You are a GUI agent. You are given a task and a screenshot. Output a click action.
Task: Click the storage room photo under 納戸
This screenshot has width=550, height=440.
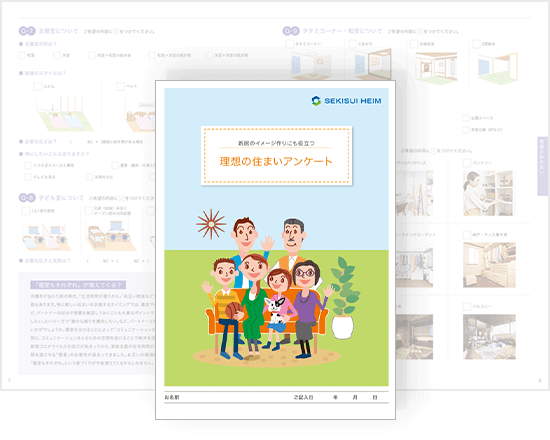[489, 265]
